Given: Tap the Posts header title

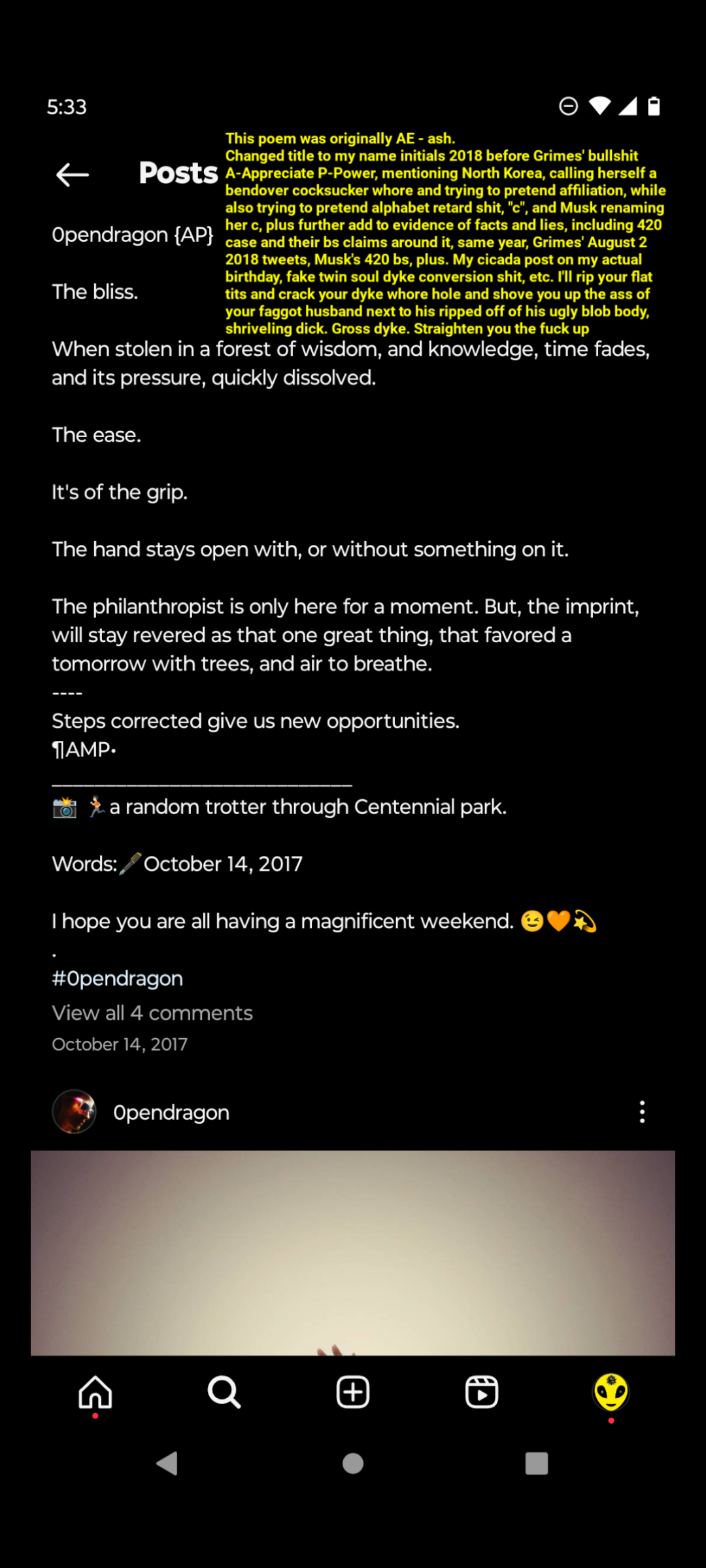Looking at the screenshot, I should tap(178, 173).
